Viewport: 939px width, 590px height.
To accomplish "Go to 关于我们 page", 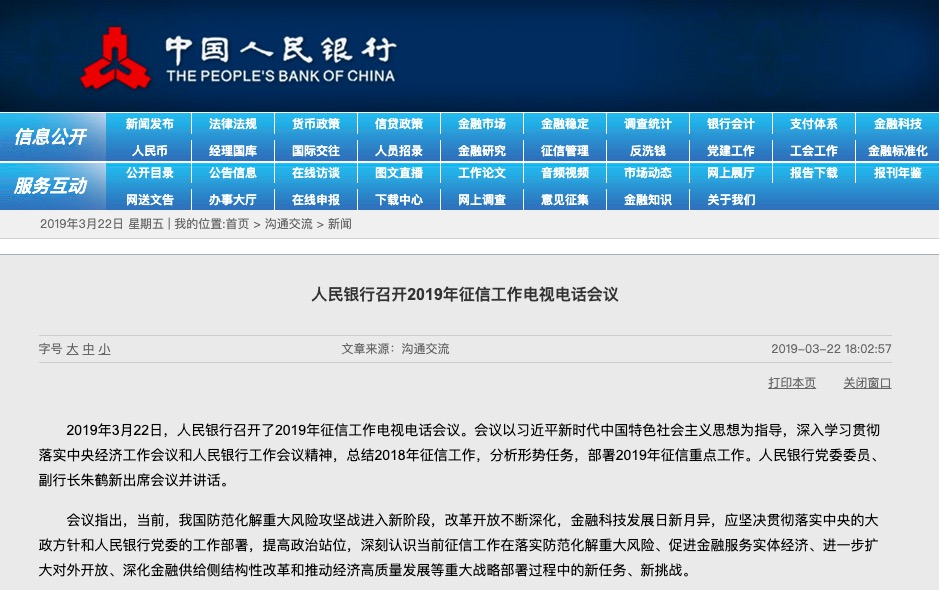I will pyautogui.click(x=731, y=199).
